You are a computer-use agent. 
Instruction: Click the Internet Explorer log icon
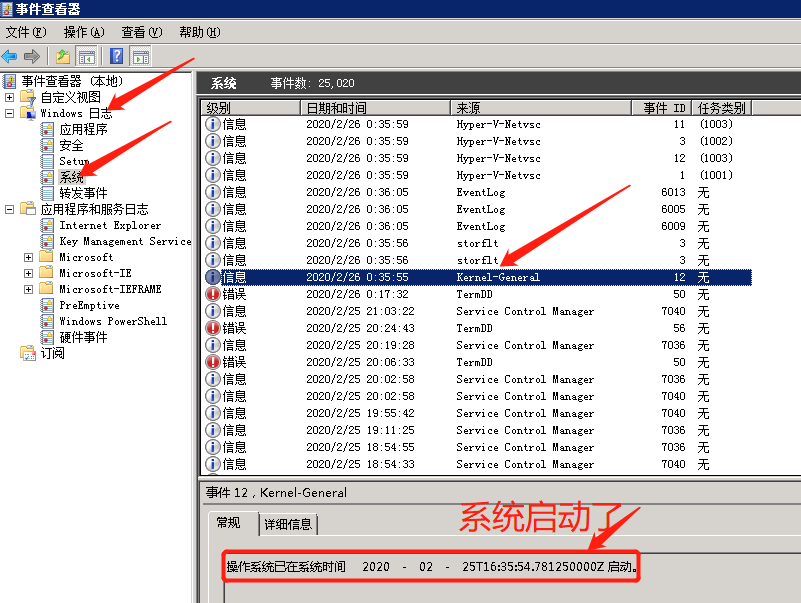pos(47,225)
